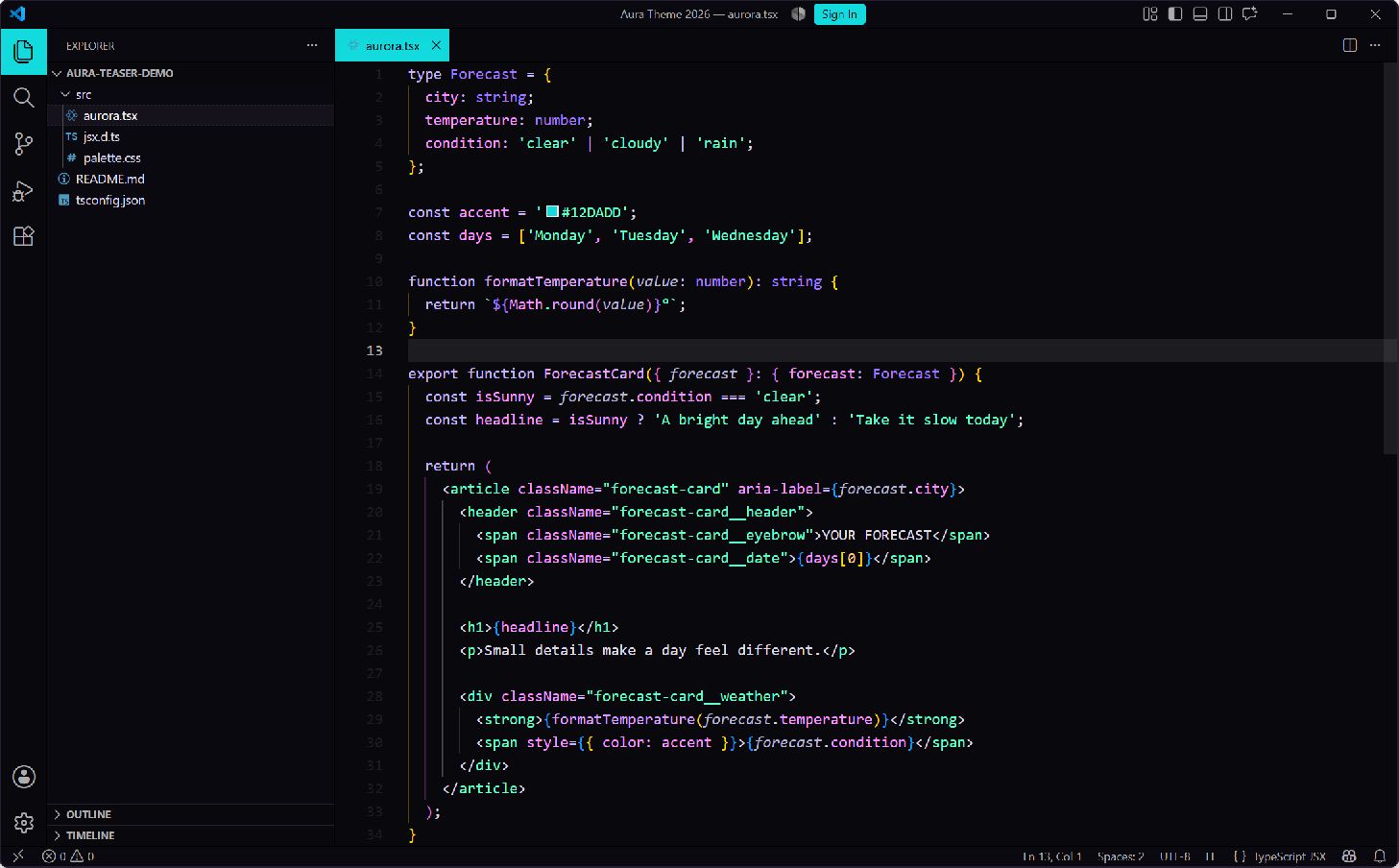This screenshot has width=1399, height=868.
Task: Click 'Small details make a day feel different.' text
Action: (x=653, y=650)
